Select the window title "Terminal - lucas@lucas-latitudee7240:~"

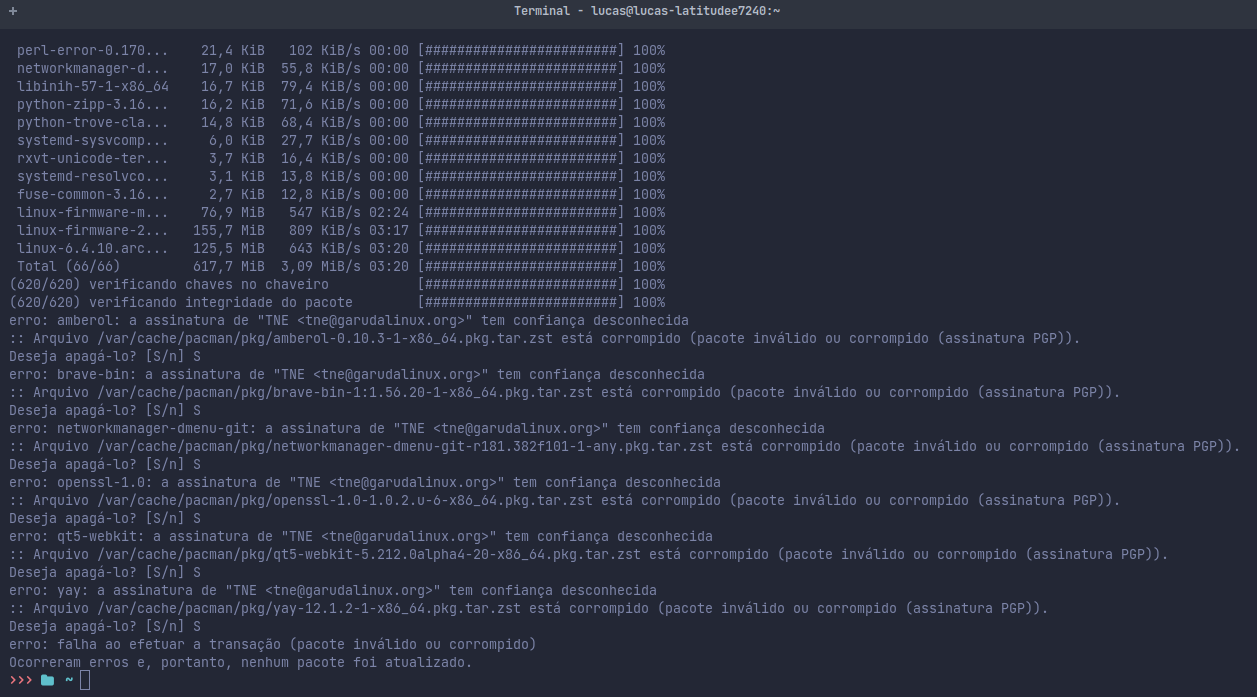[647, 10]
